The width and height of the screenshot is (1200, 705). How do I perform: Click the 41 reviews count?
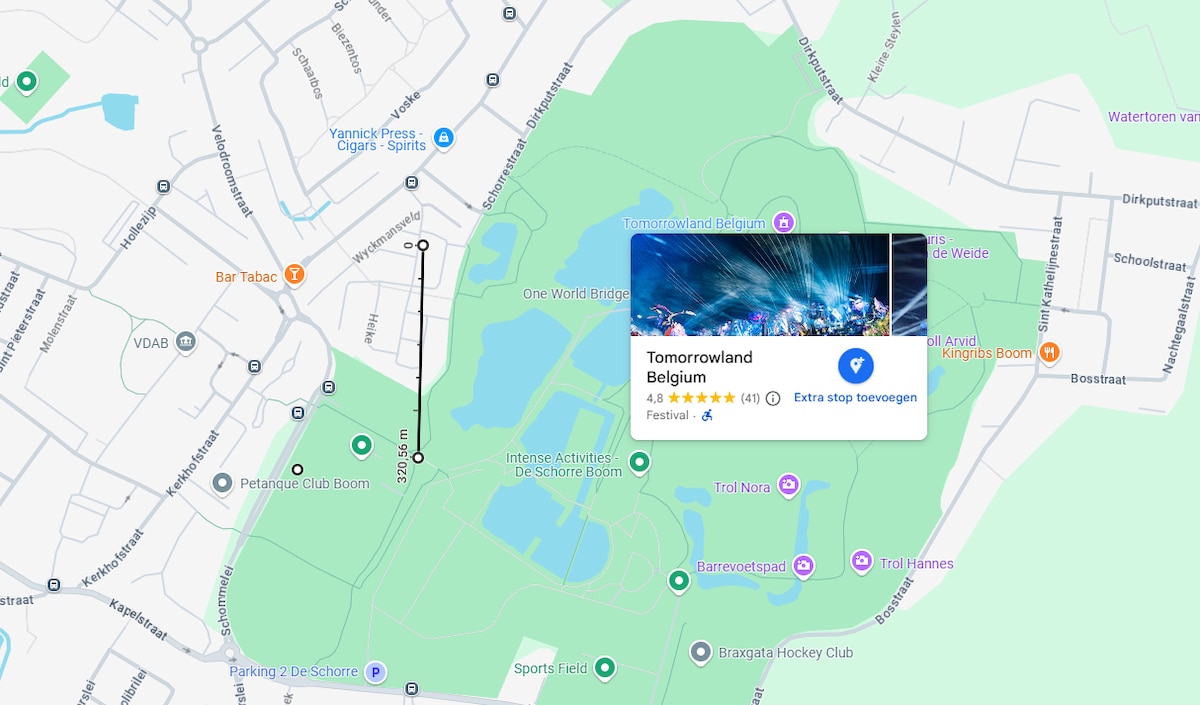click(x=750, y=398)
